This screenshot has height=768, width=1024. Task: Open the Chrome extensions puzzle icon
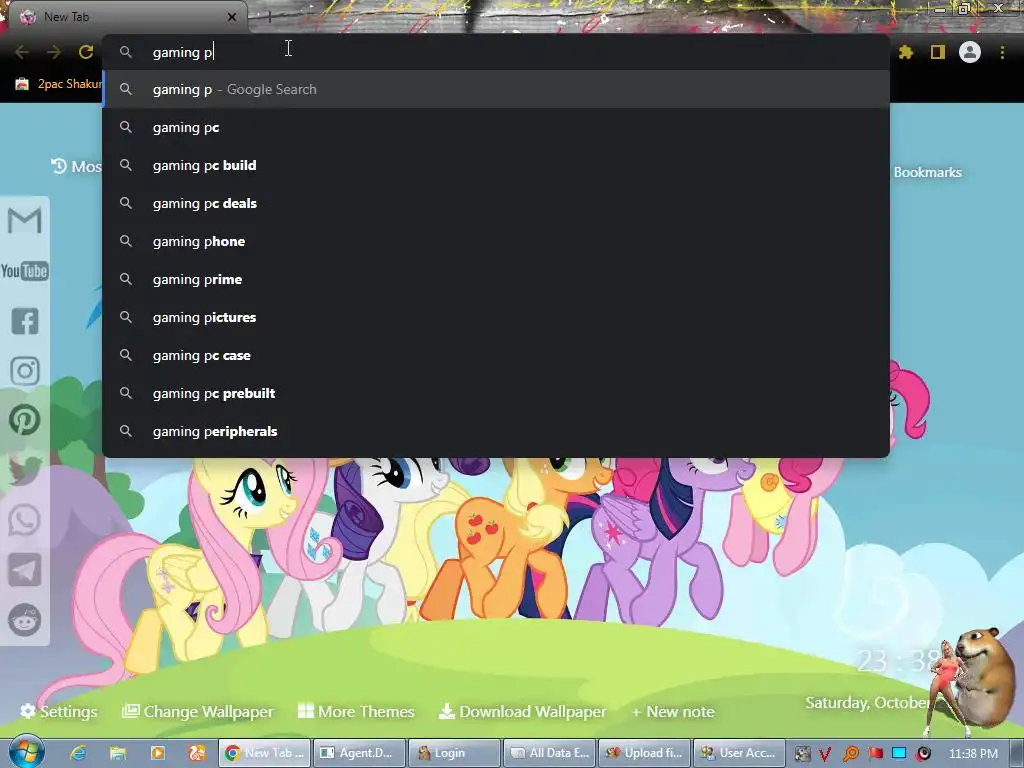tap(905, 52)
